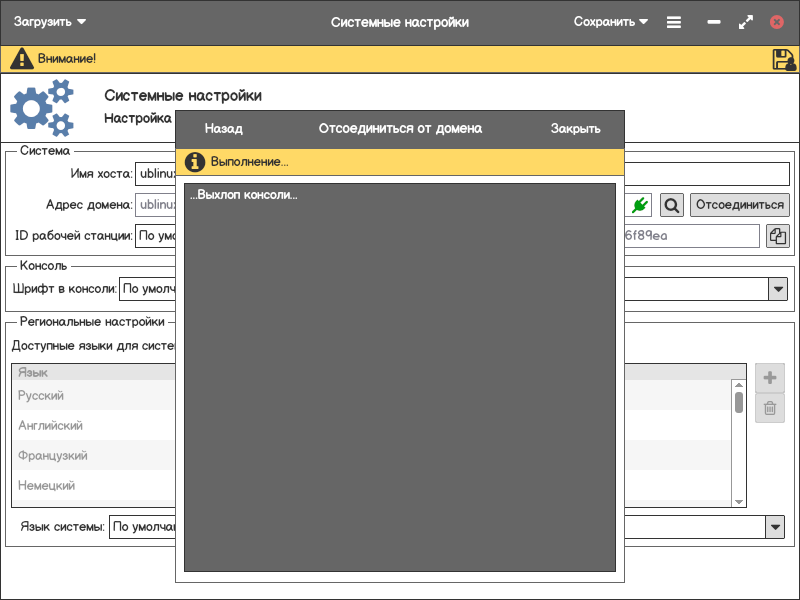Click the plus icon to add a language

click(769, 378)
